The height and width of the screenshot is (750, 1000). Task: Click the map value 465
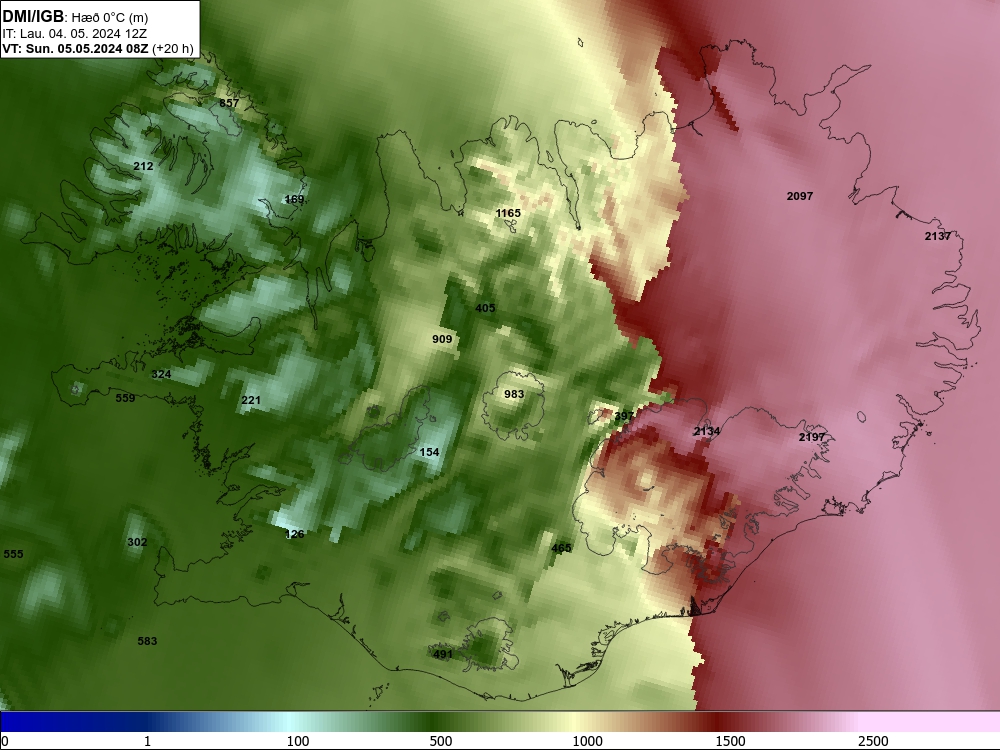561,548
